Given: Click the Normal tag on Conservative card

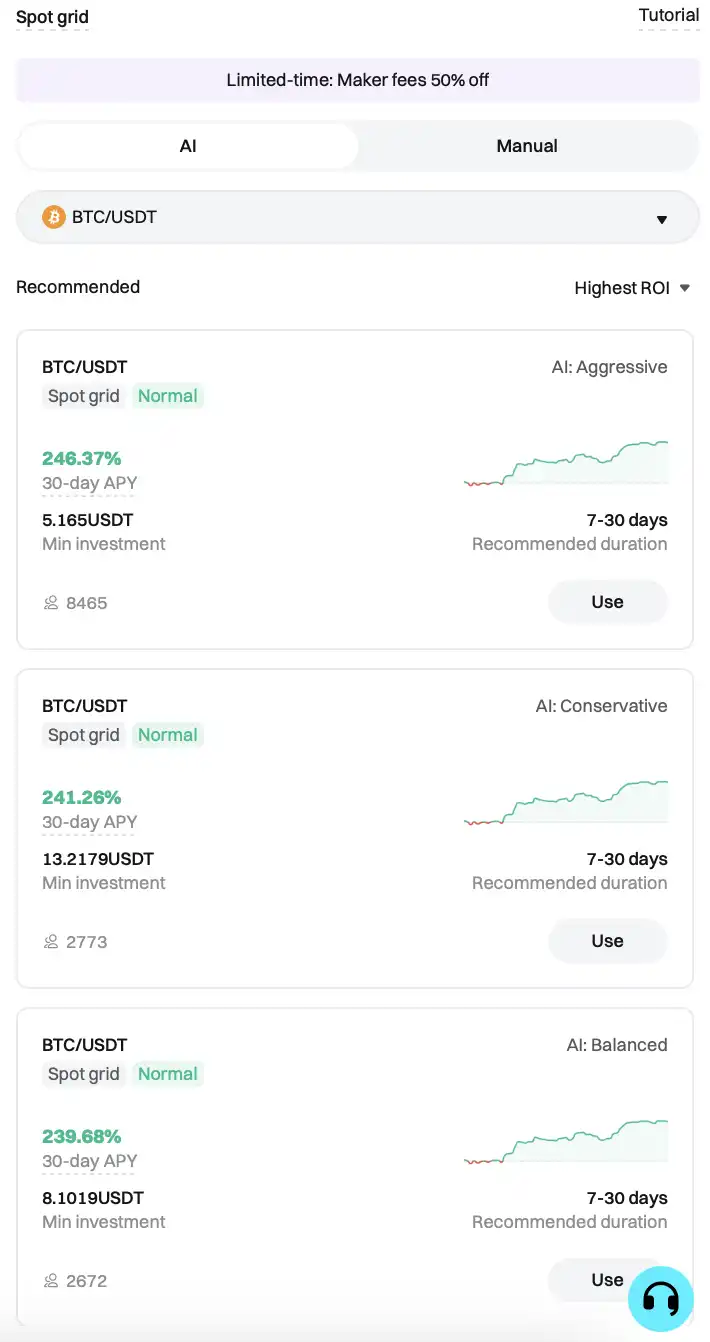Looking at the screenshot, I should click(168, 735).
